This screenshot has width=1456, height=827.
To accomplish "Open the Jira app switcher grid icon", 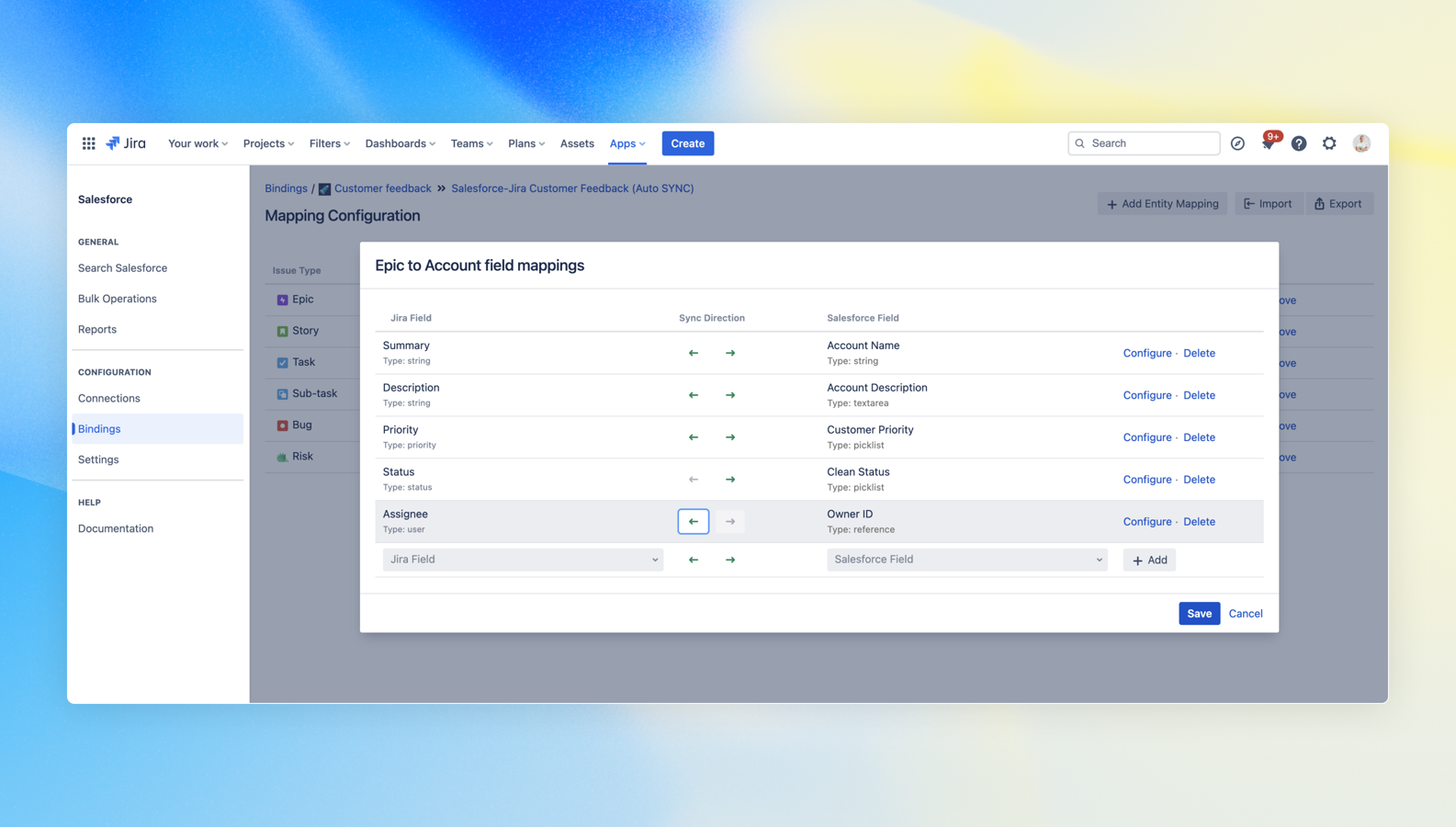I will click(88, 143).
